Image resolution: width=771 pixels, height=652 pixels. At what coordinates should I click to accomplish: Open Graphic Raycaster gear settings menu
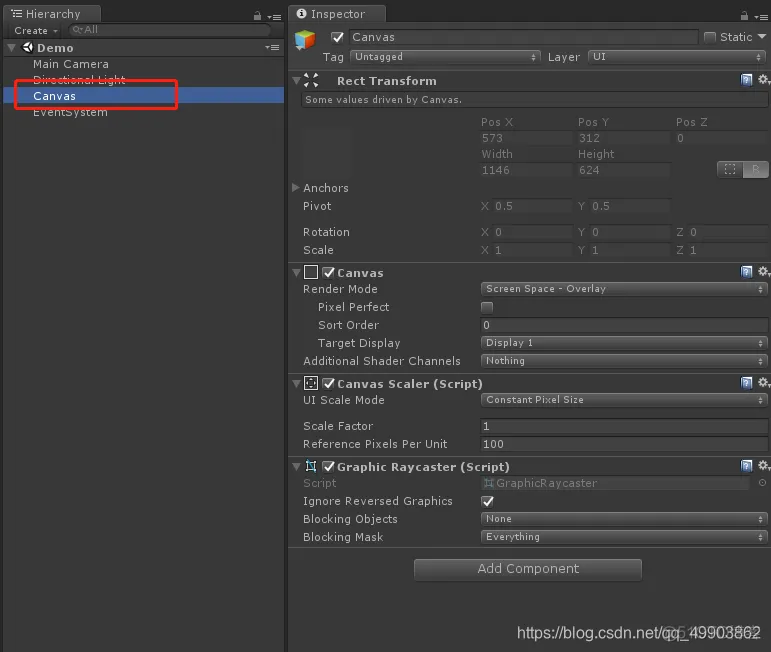click(763, 466)
